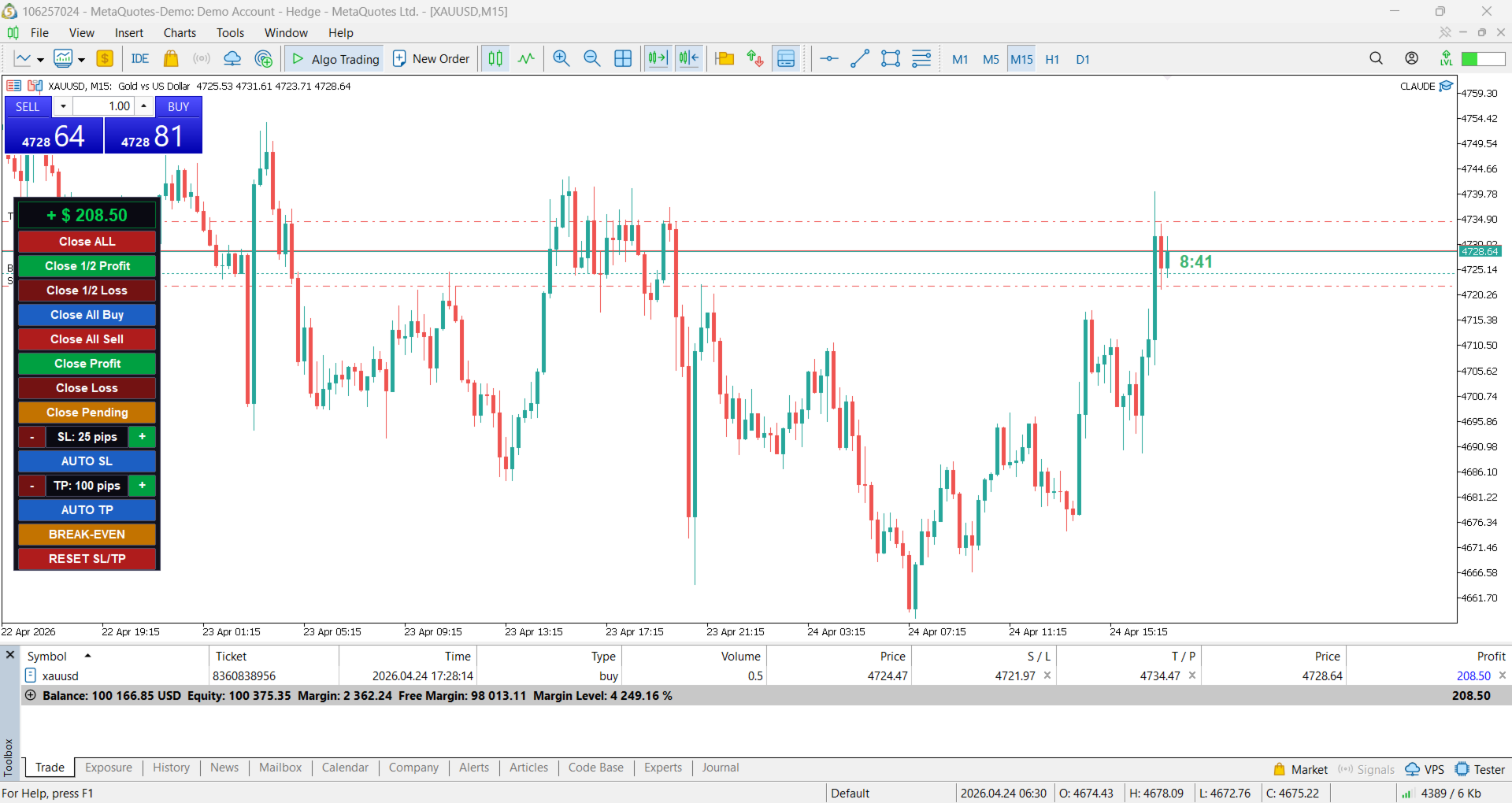Decrease SL pips with minus button
Screen dimensions: 1512x803
tap(32, 437)
